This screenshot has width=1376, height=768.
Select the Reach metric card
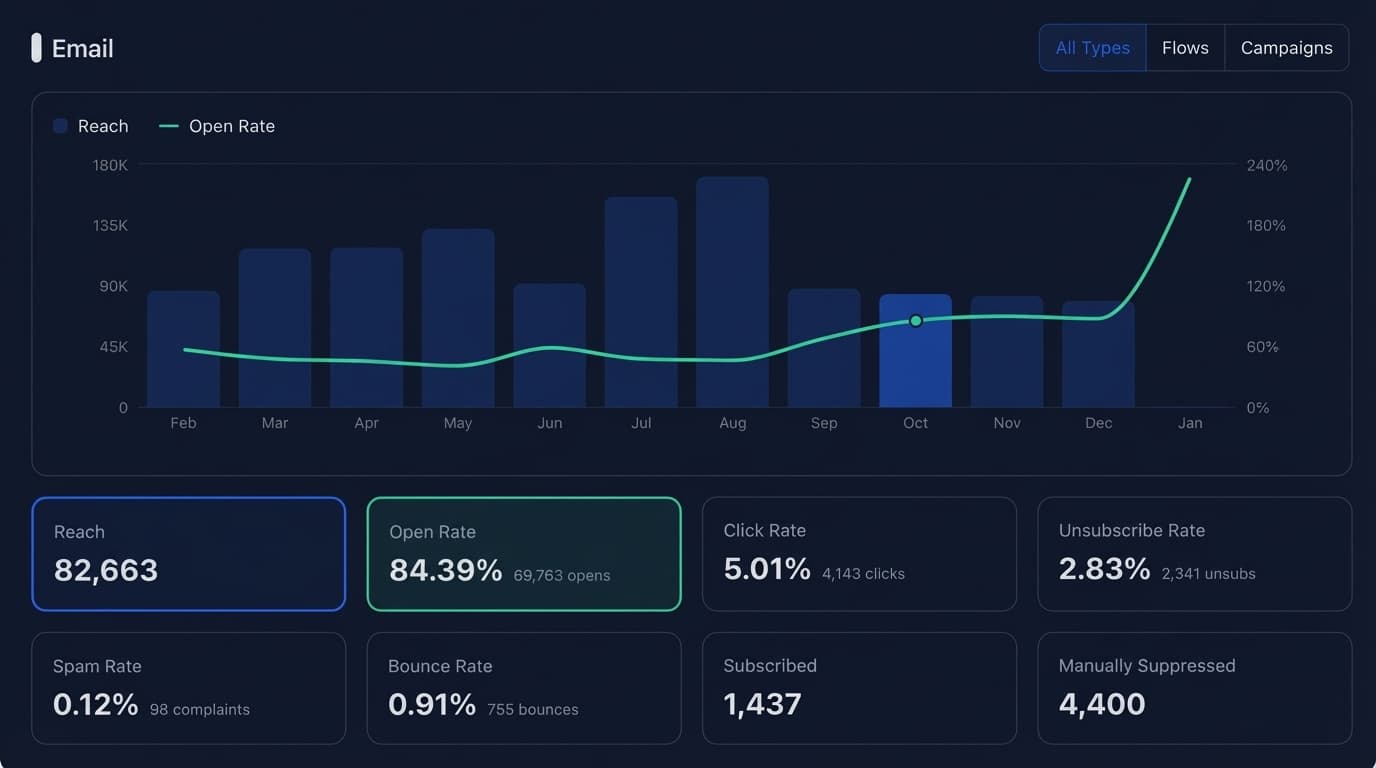pyautogui.click(x=188, y=554)
